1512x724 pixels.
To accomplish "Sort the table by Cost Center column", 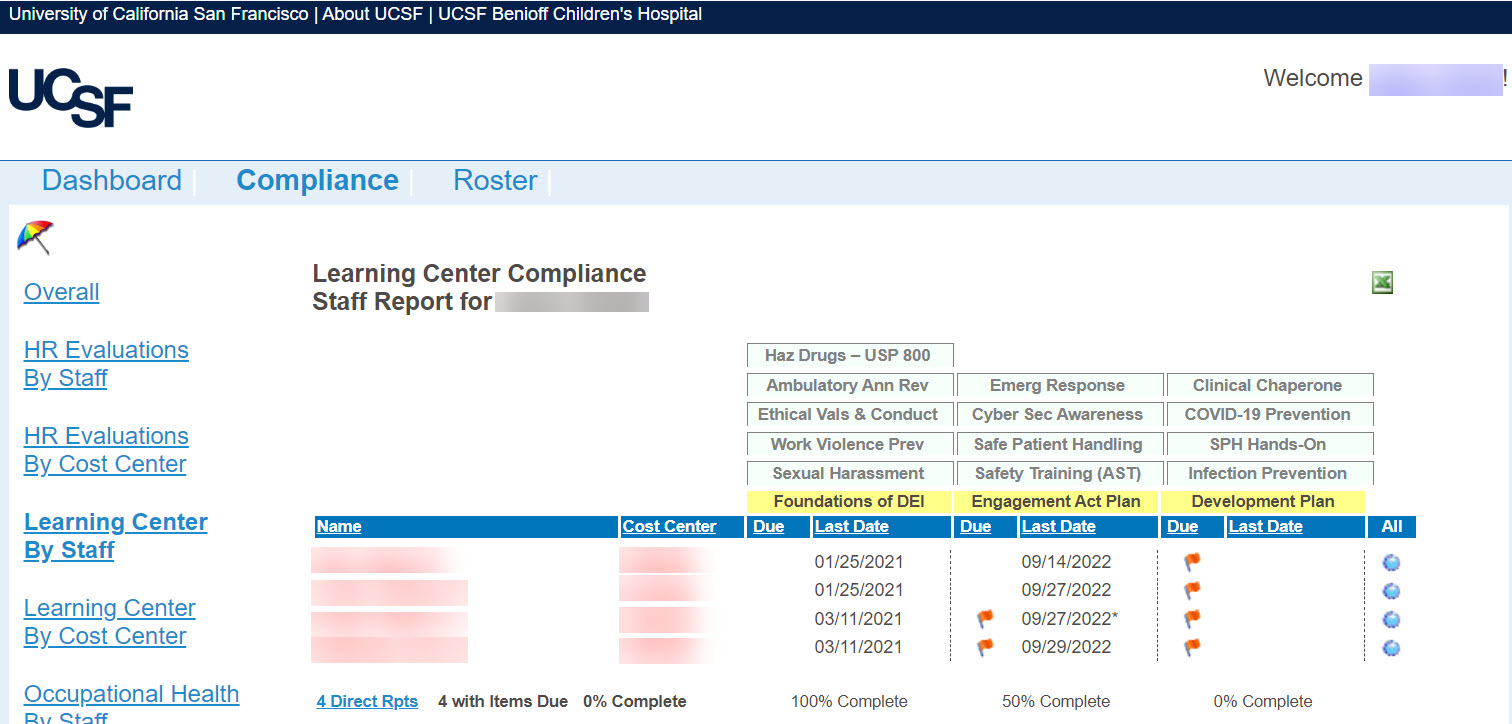I will [669, 527].
